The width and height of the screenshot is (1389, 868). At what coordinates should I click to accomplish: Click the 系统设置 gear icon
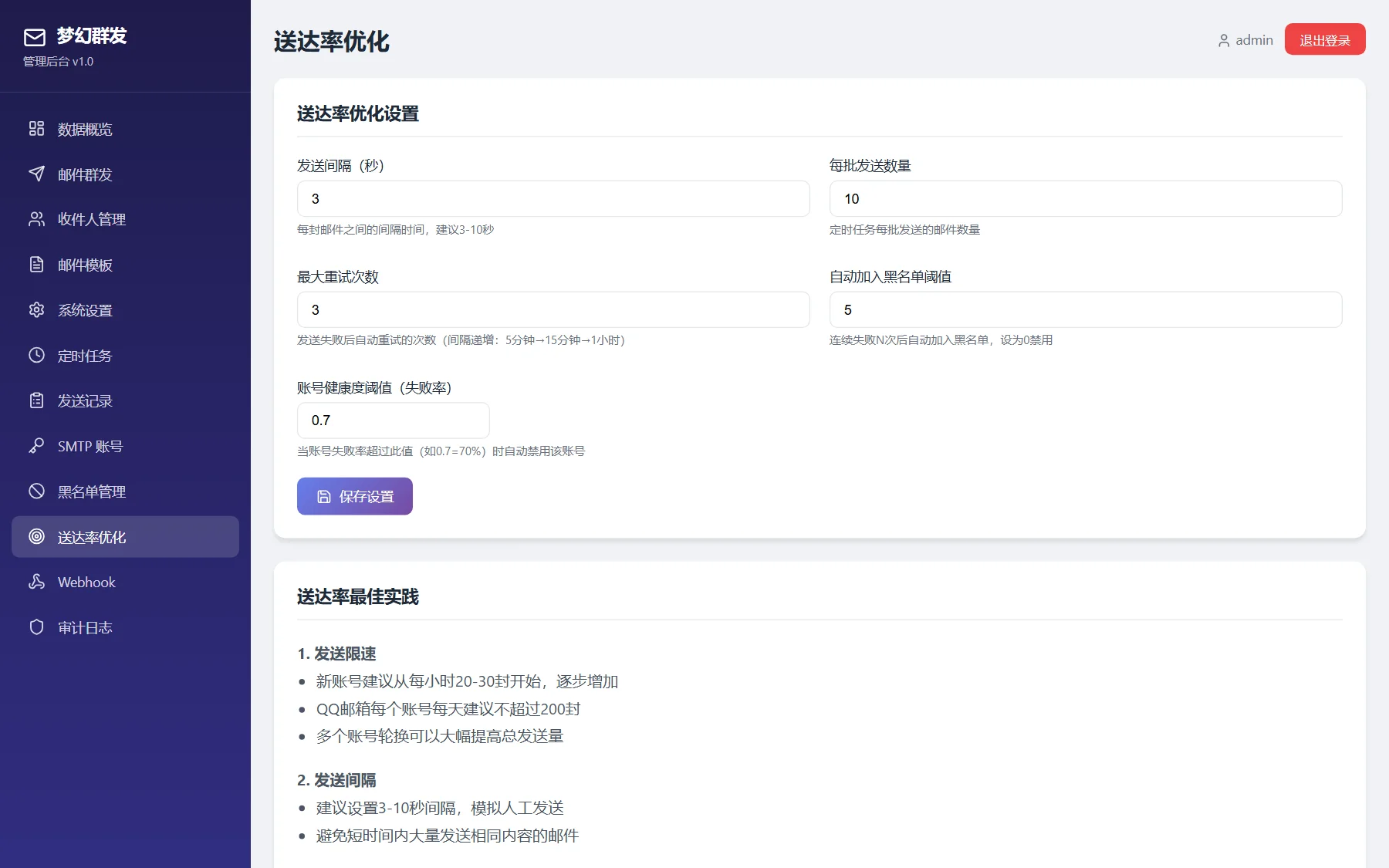tap(36, 310)
